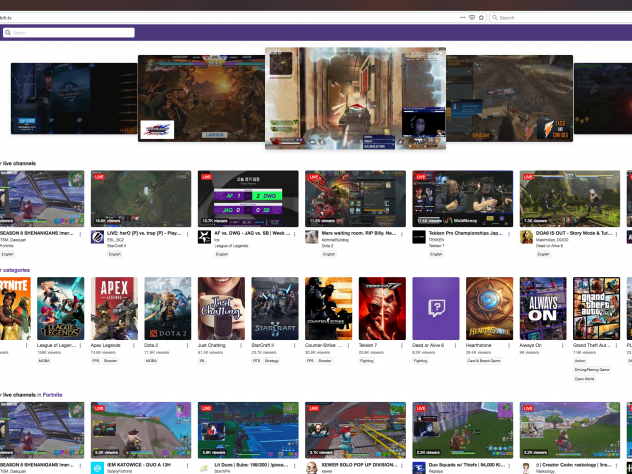Click the Fortnite link in live channels heading

[x=52, y=394]
